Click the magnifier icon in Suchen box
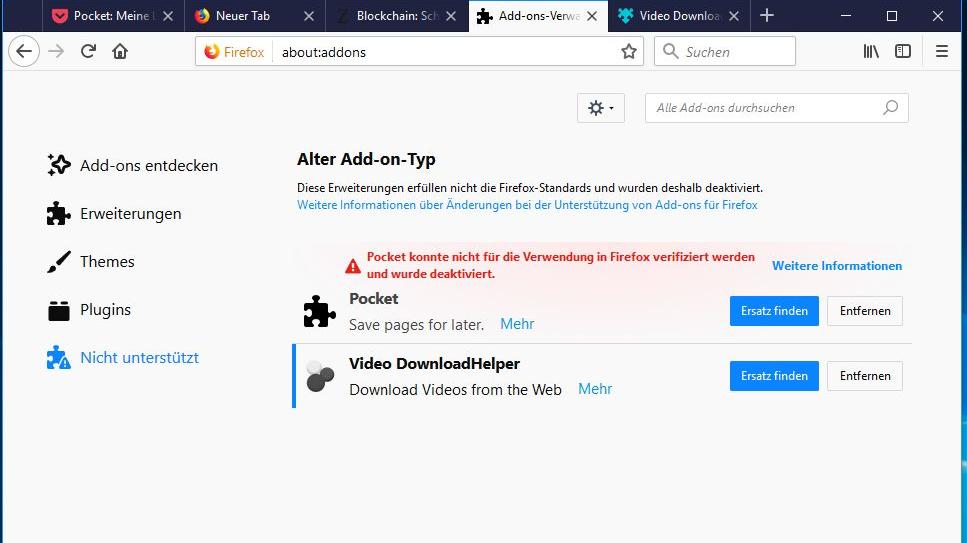 click(x=670, y=51)
